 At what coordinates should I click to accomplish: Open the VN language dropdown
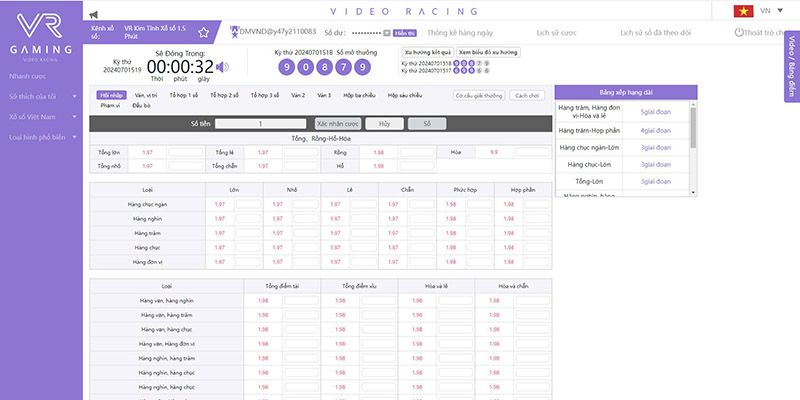[772, 10]
